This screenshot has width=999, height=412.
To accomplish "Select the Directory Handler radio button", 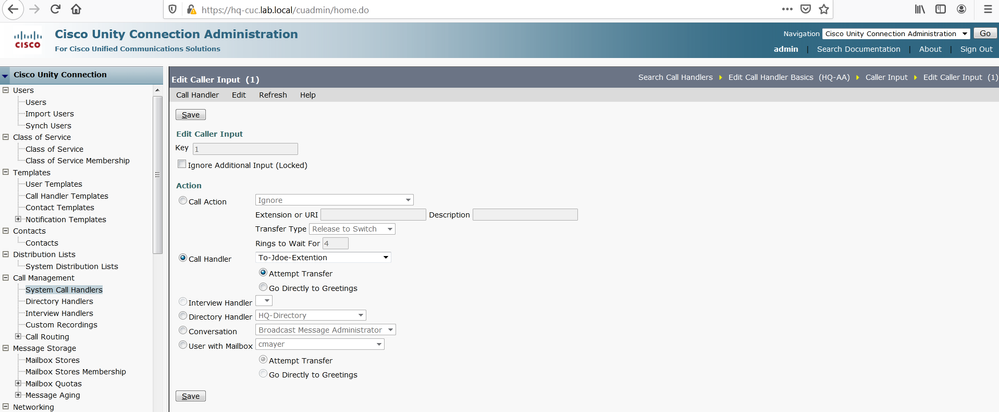I will (x=183, y=316).
